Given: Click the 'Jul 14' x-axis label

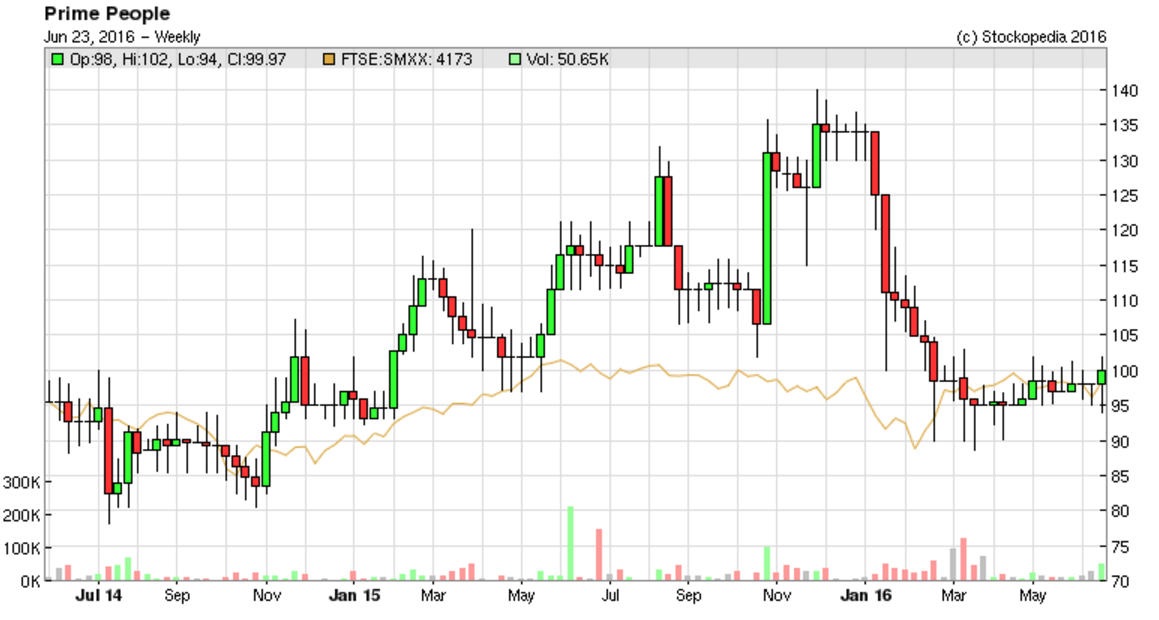Looking at the screenshot, I should 98,596.
